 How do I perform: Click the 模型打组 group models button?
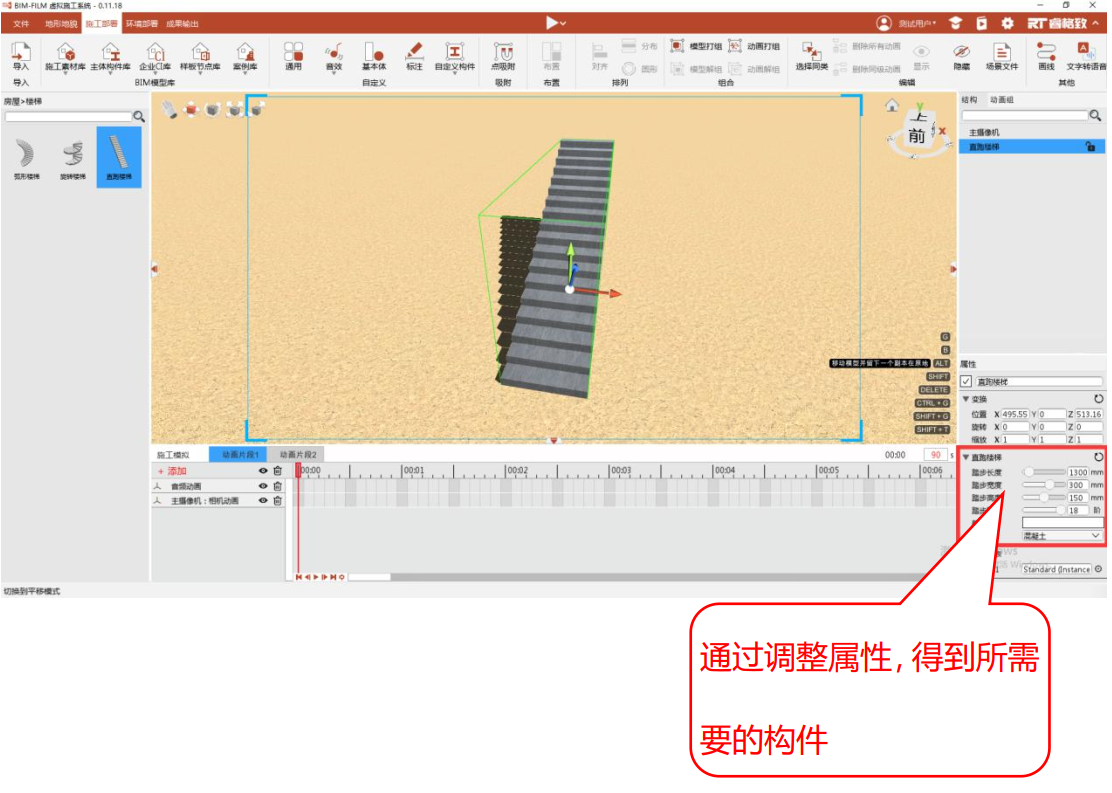point(696,46)
